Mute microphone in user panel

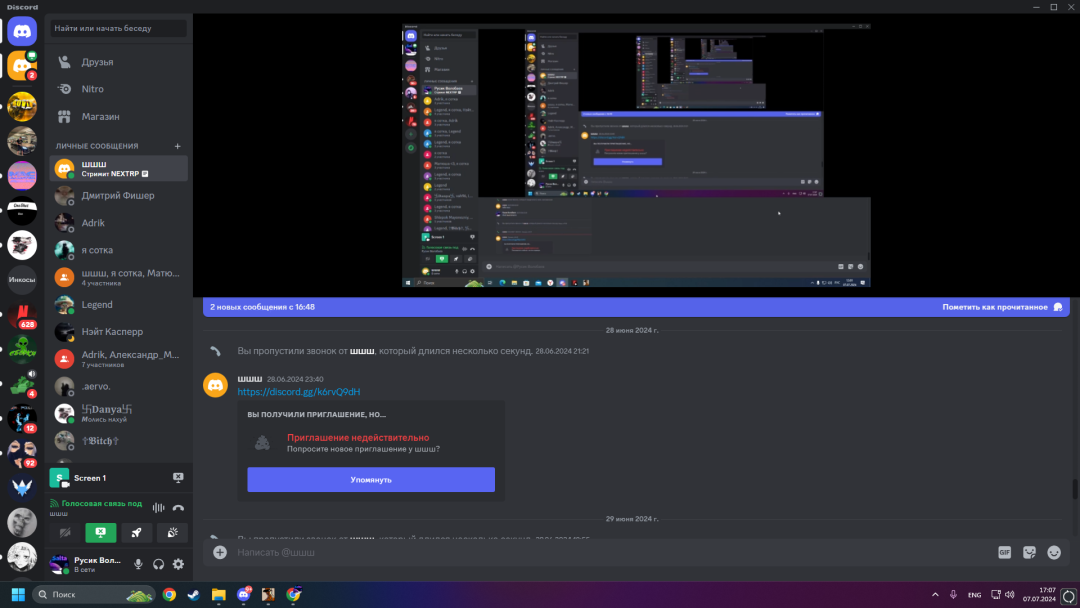coord(138,564)
